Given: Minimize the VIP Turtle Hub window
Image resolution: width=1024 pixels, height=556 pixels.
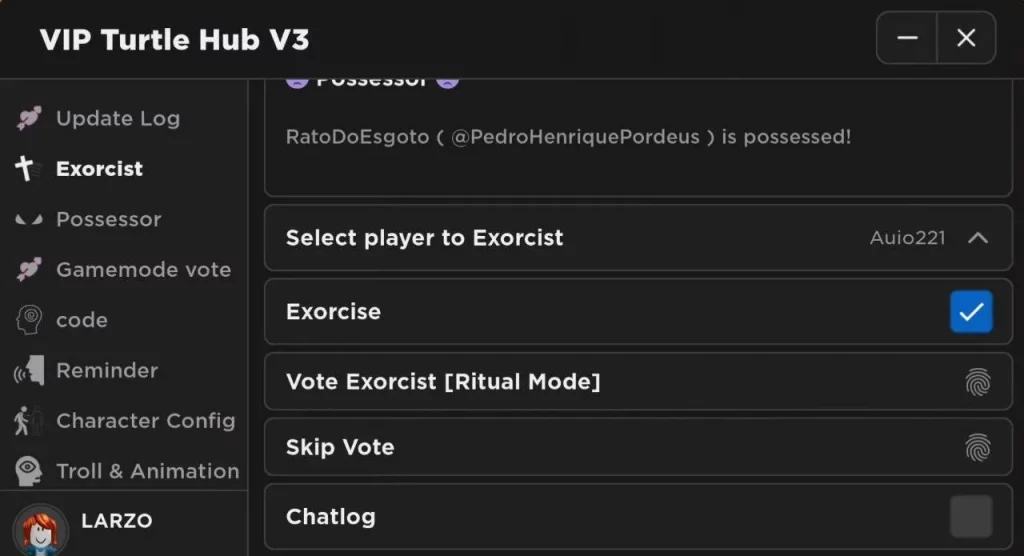Looking at the screenshot, I should coord(907,38).
